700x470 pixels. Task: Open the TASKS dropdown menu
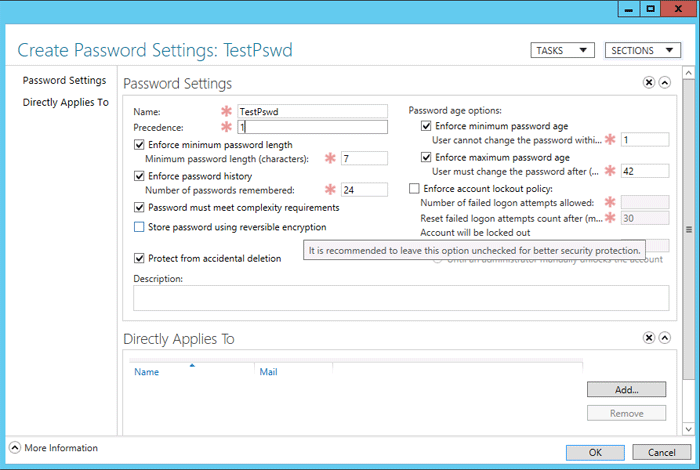[562, 50]
